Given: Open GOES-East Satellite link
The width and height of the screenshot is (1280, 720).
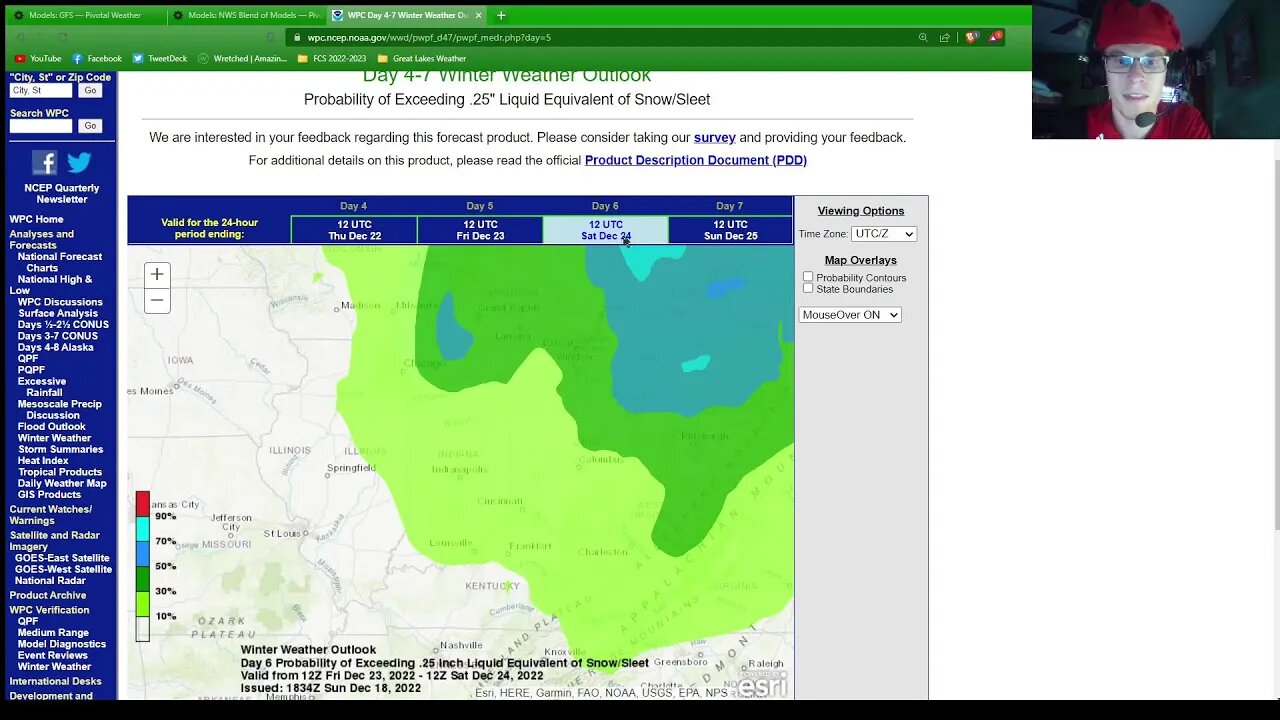Looking at the screenshot, I should (x=62, y=558).
